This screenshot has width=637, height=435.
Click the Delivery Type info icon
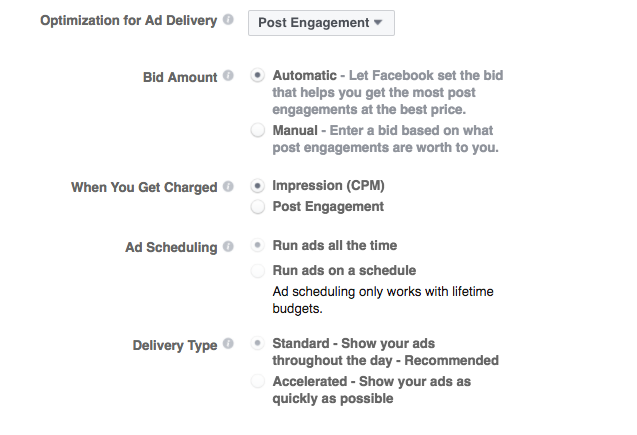(x=229, y=345)
